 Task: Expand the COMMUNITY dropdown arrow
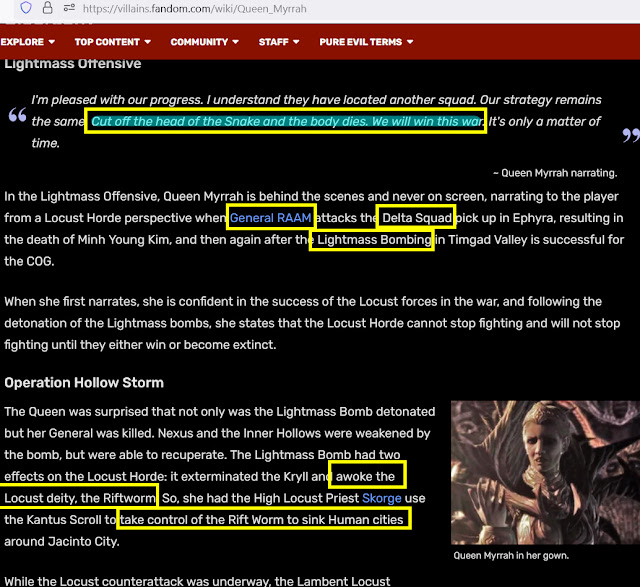click(x=236, y=42)
